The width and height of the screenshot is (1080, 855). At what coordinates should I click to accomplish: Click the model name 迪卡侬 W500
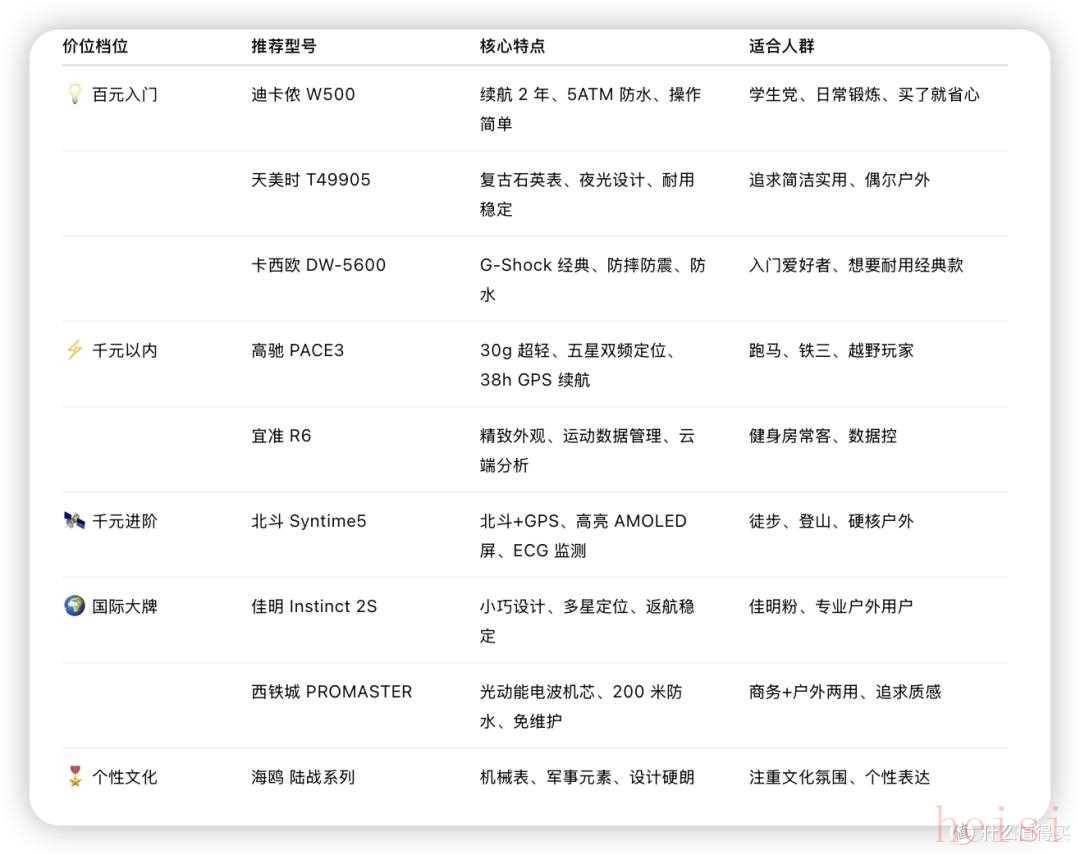[x=303, y=94]
